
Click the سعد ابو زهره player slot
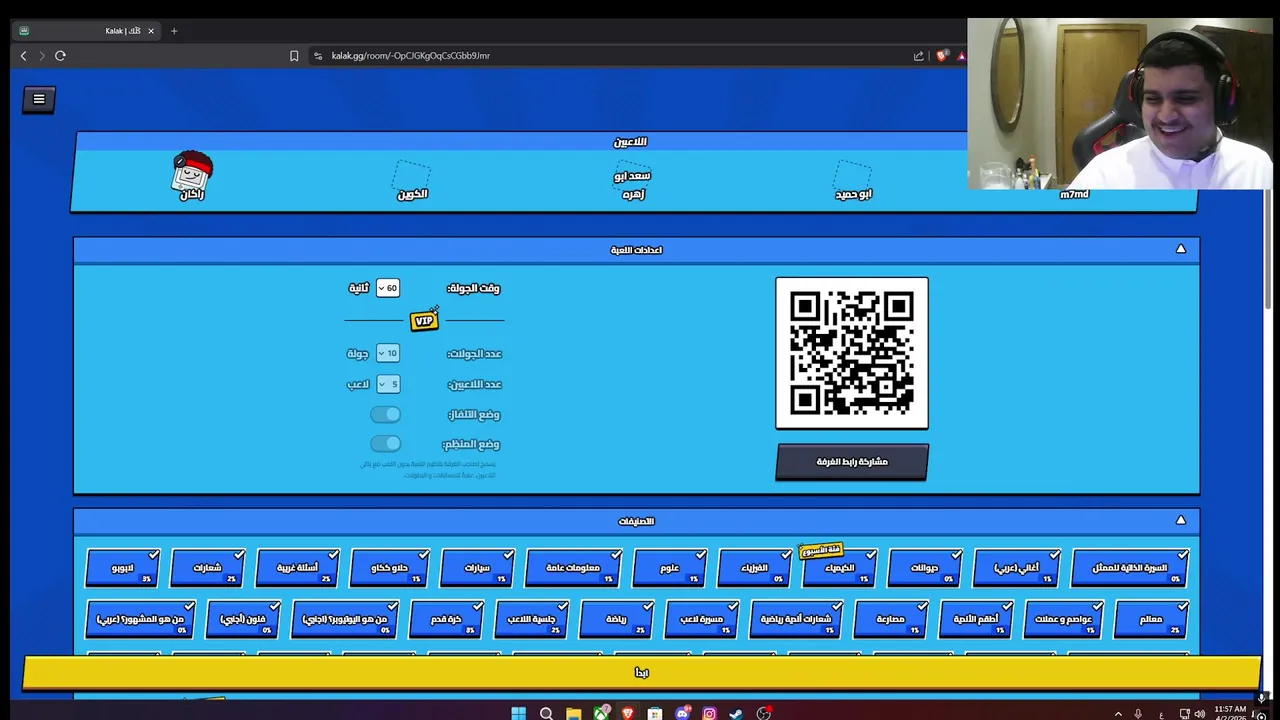click(x=632, y=180)
